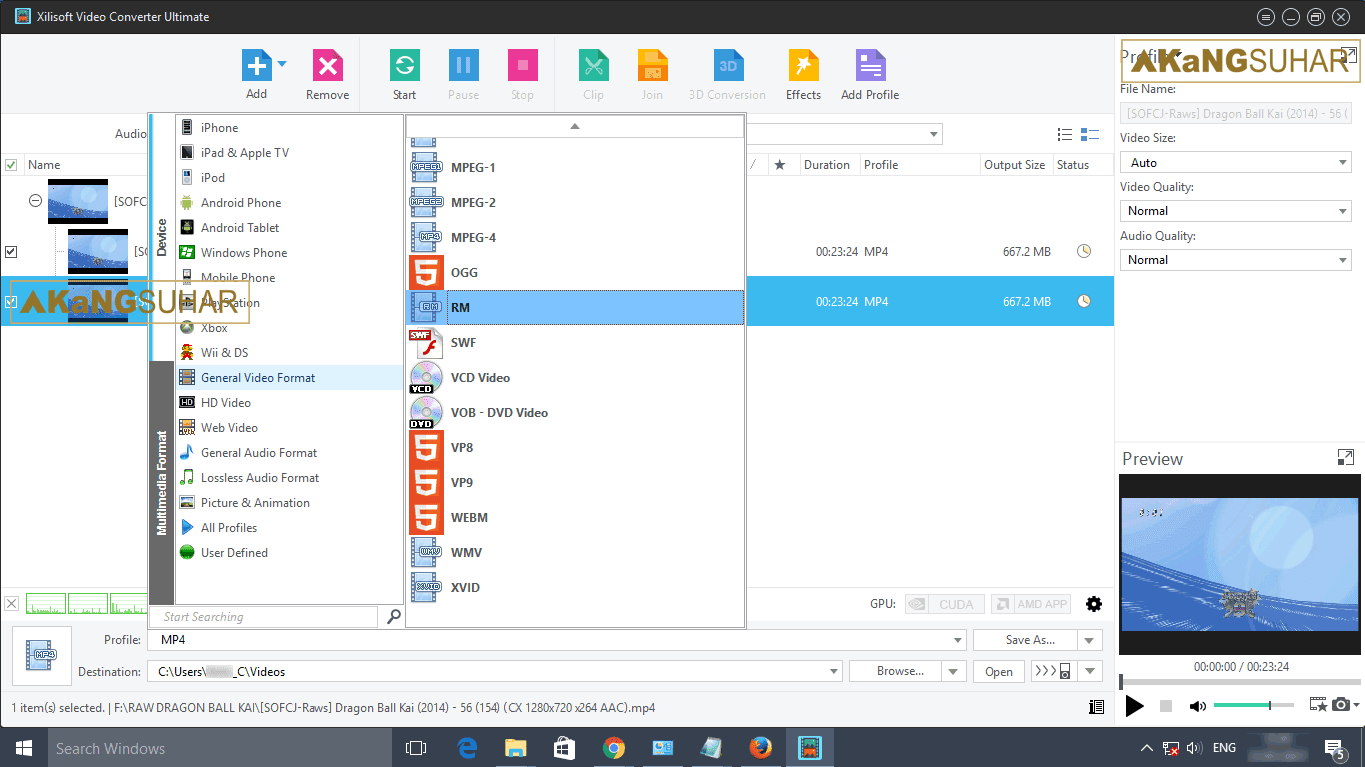Click the Join toolbar icon
The image size is (1365, 767).
[652, 66]
